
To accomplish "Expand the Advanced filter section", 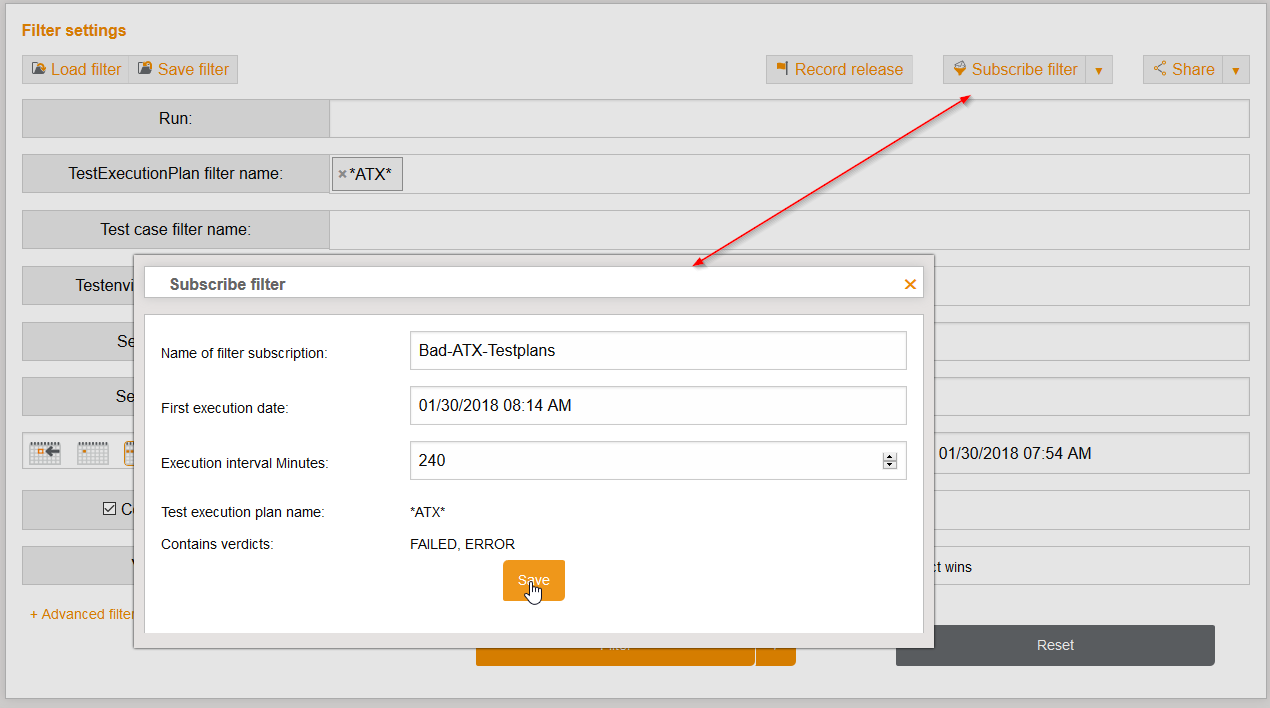I will [x=81, y=614].
